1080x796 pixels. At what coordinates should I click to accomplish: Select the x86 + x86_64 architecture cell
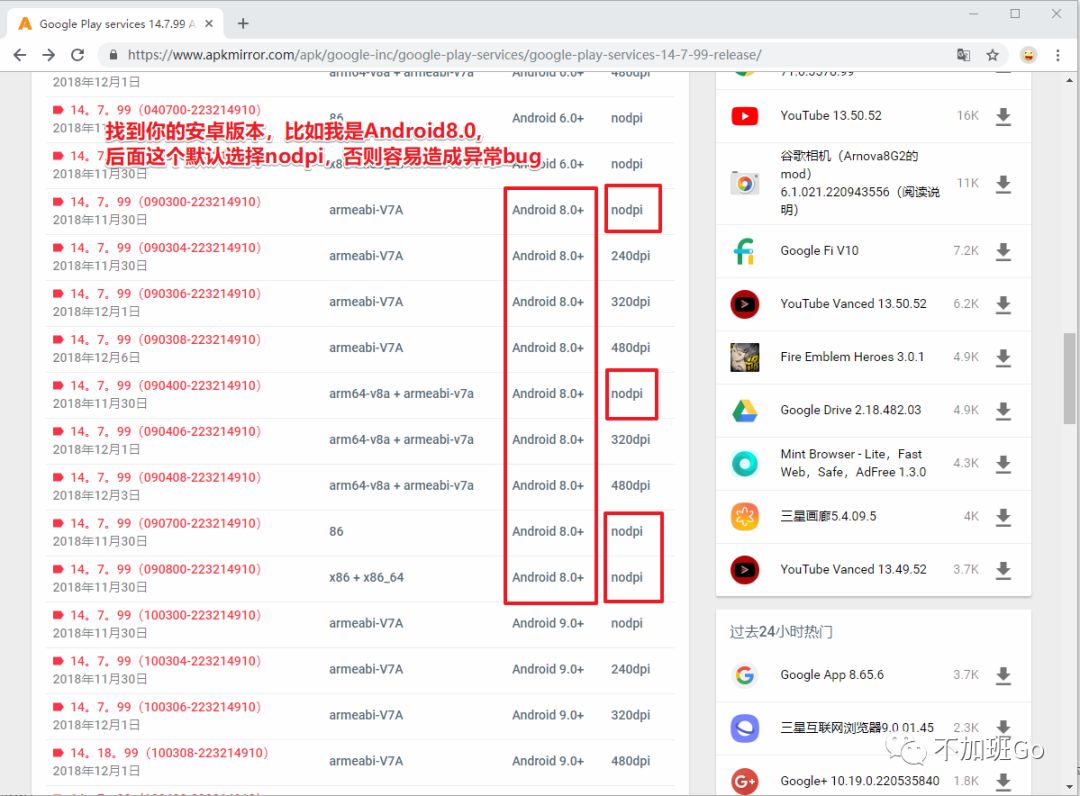tap(366, 577)
